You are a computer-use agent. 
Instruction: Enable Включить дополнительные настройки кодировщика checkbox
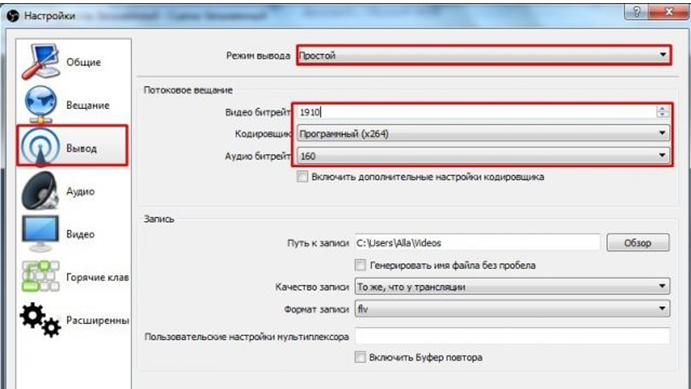[302, 177]
